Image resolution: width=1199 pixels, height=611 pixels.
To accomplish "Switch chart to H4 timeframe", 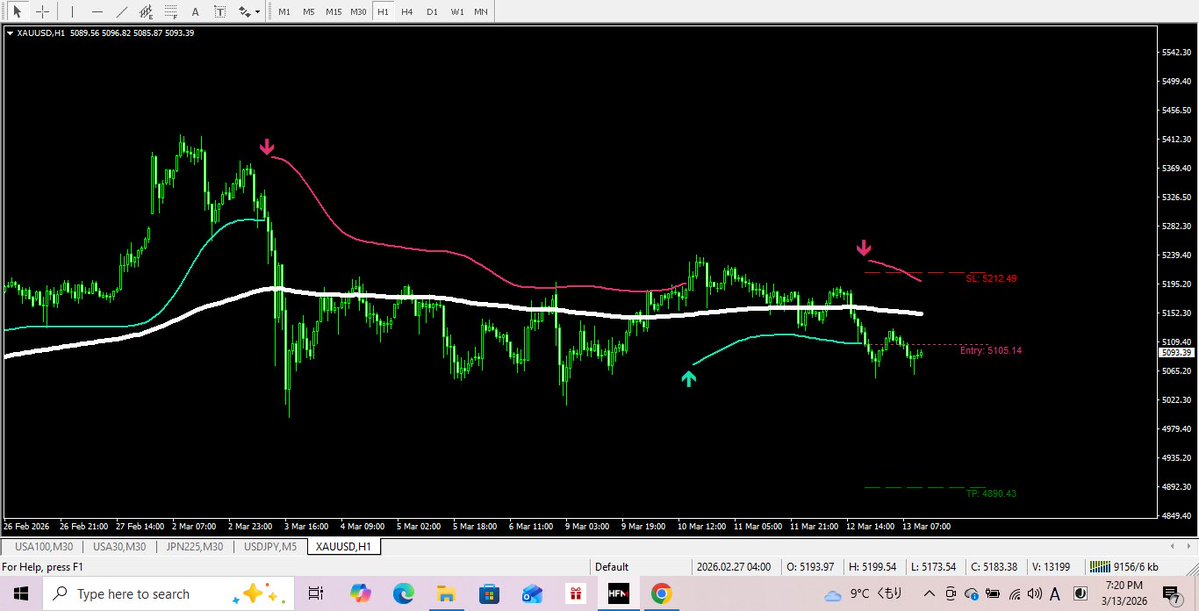I will (x=408, y=11).
